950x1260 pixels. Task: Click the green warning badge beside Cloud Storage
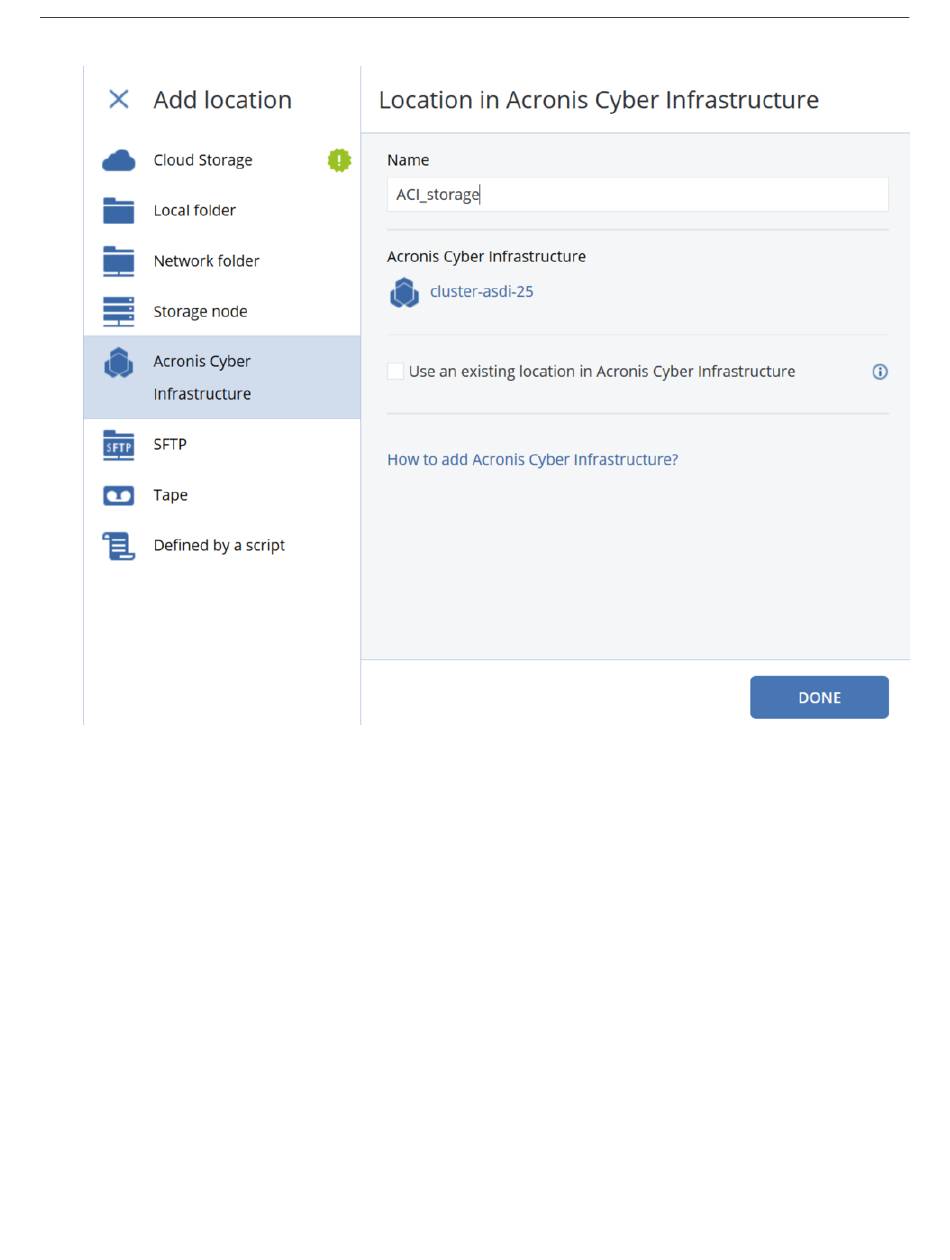(x=339, y=160)
